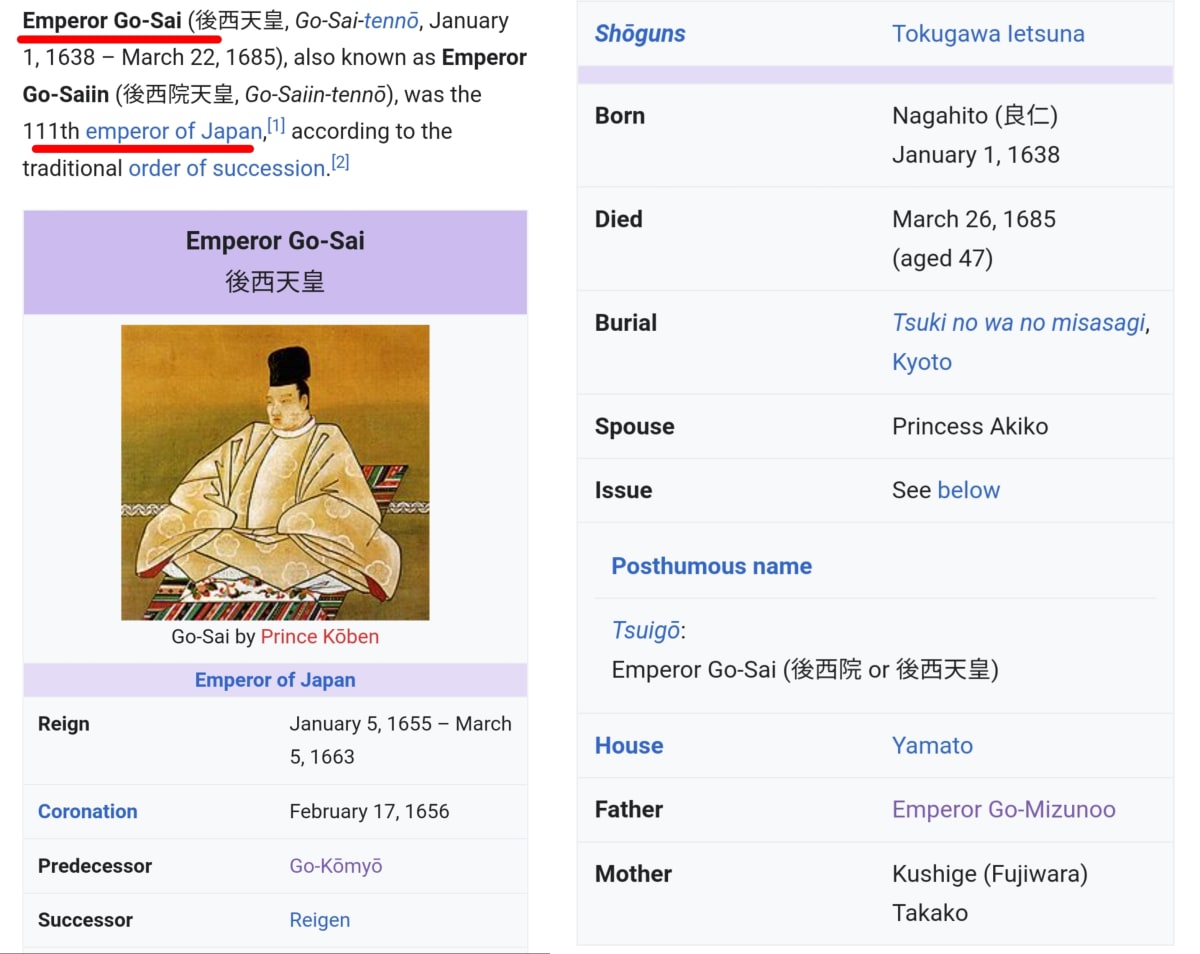Go to predecessor Go-Kōmyō
Screen dimensions: 1200x954
pyautogui.click(x=336, y=866)
